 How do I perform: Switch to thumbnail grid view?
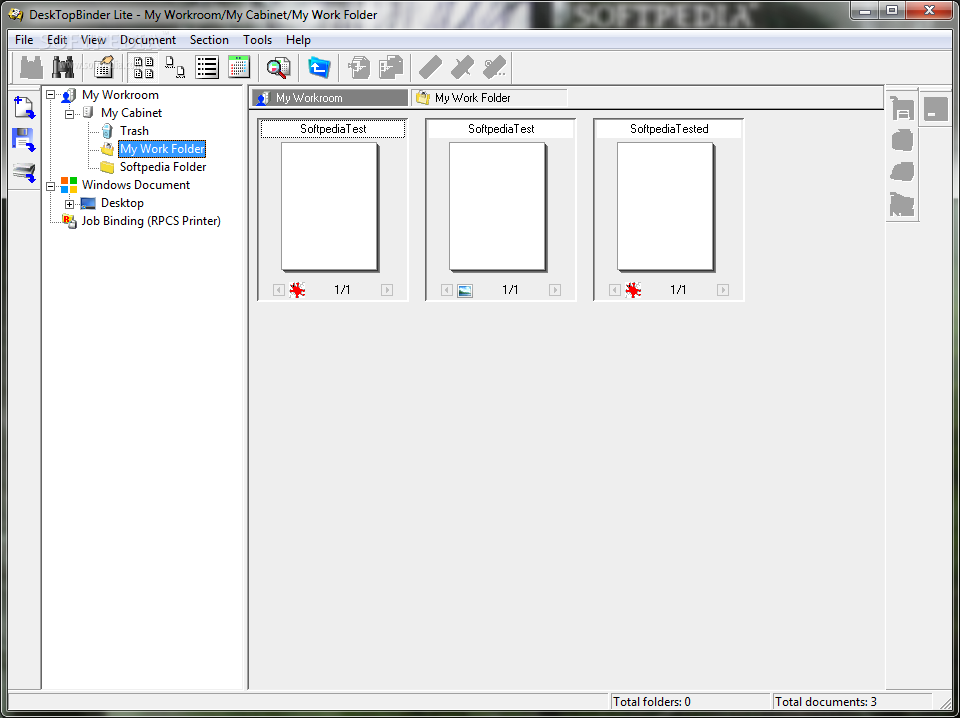143,67
